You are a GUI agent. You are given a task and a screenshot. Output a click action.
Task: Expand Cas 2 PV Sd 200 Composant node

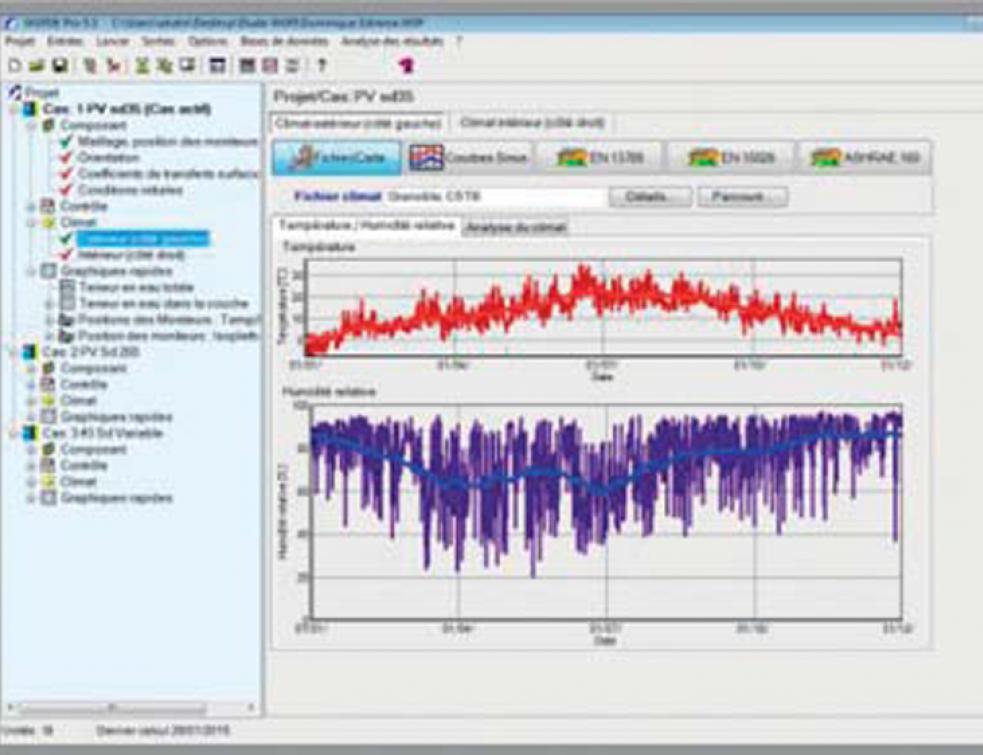[x=31, y=368]
